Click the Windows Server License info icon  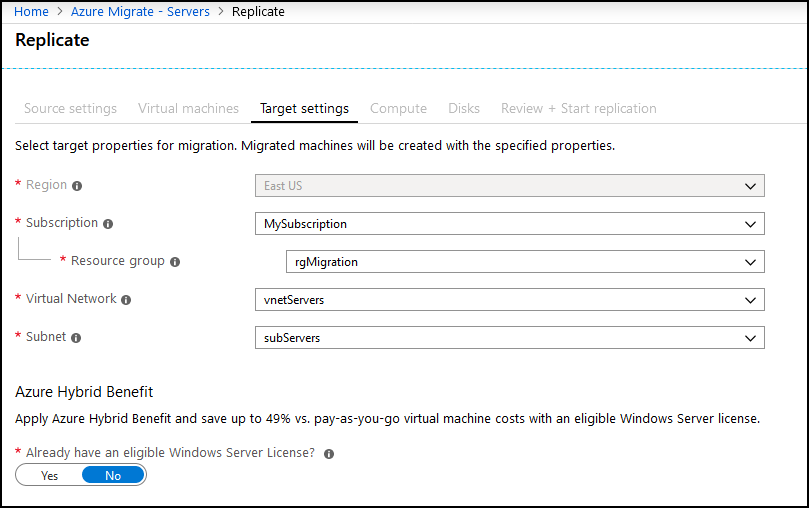[329, 454]
